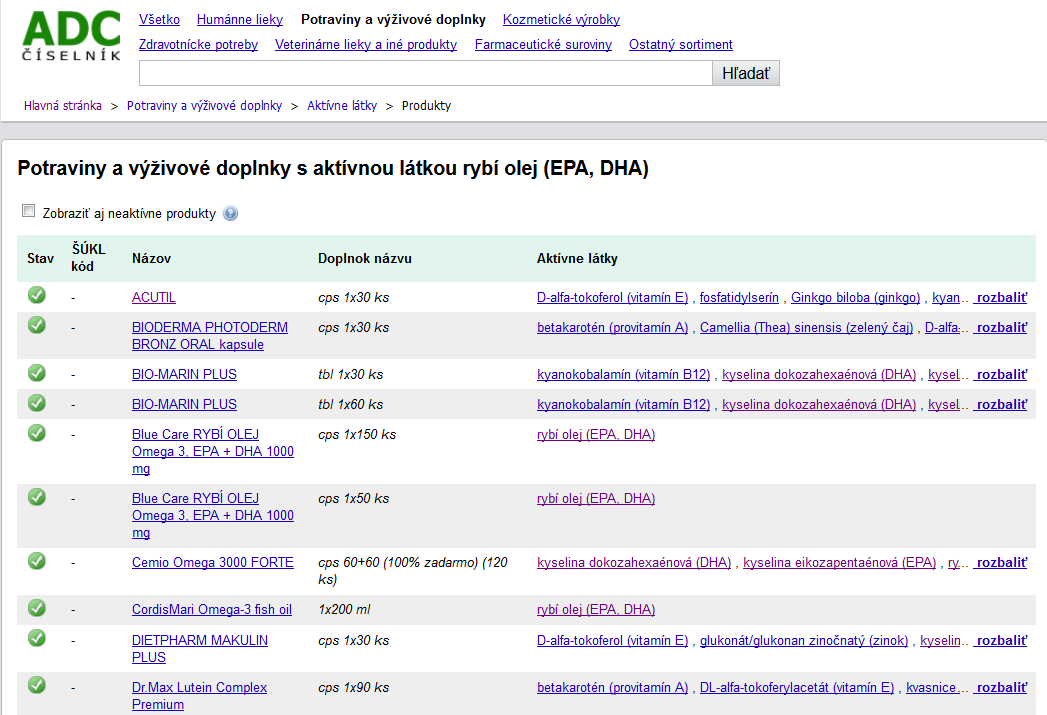Click status icon for Blue Care cps 1x150 ks
Image resolution: width=1047 pixels, height=715 pixels.
pyautogui.click(x=37, y=433)
